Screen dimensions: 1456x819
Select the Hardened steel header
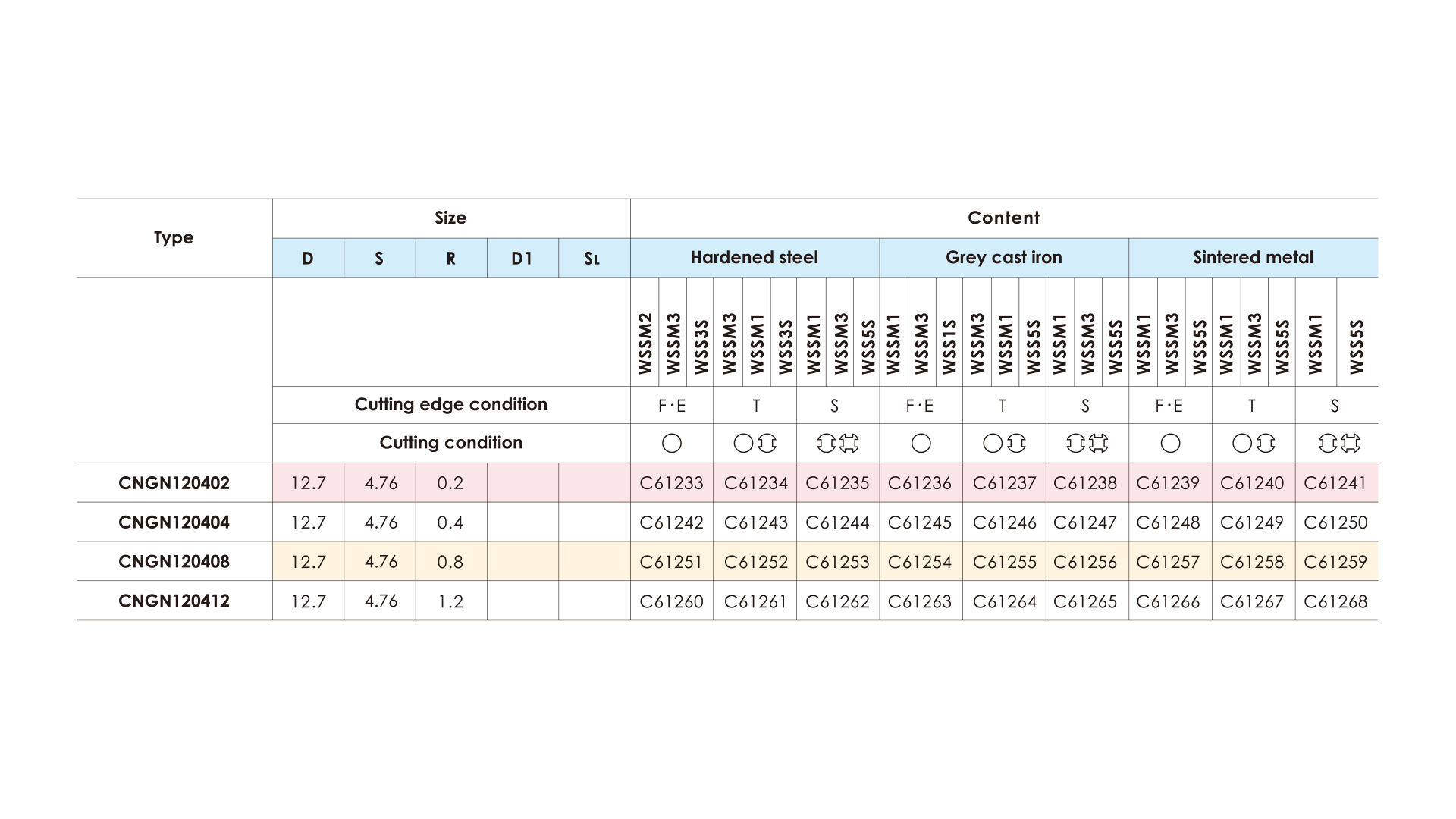pyautogui.click(x=754, y=258)
